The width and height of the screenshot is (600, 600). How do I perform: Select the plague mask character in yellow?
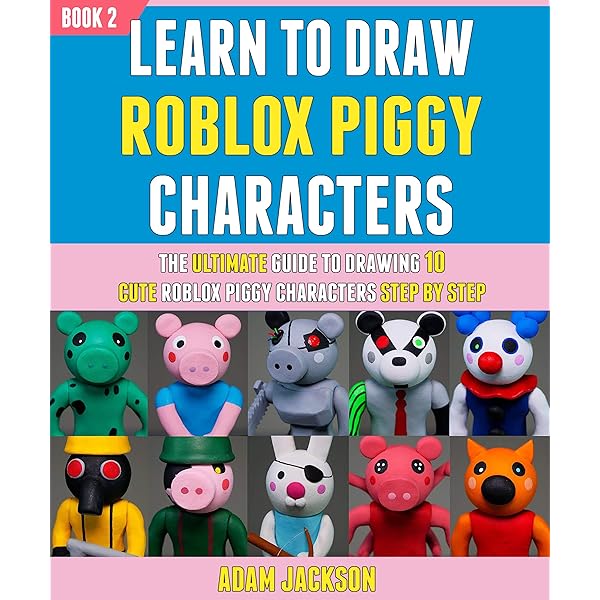[x=99, y=496]
